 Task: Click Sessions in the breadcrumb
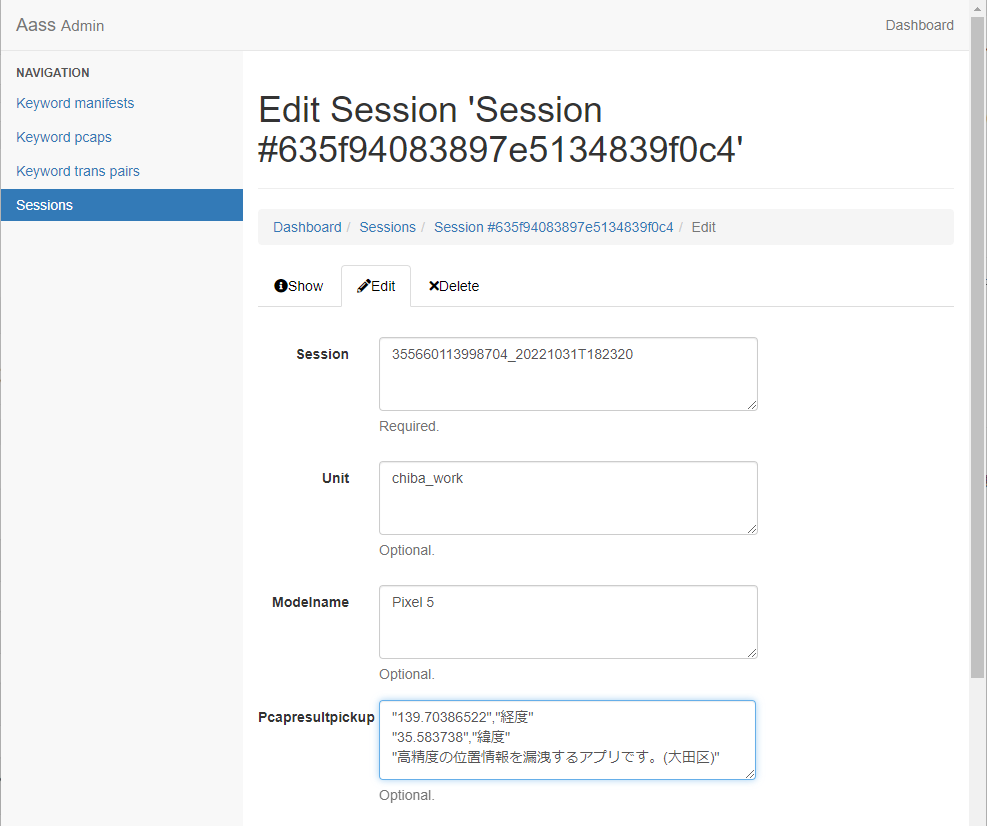tap(388, 227)
